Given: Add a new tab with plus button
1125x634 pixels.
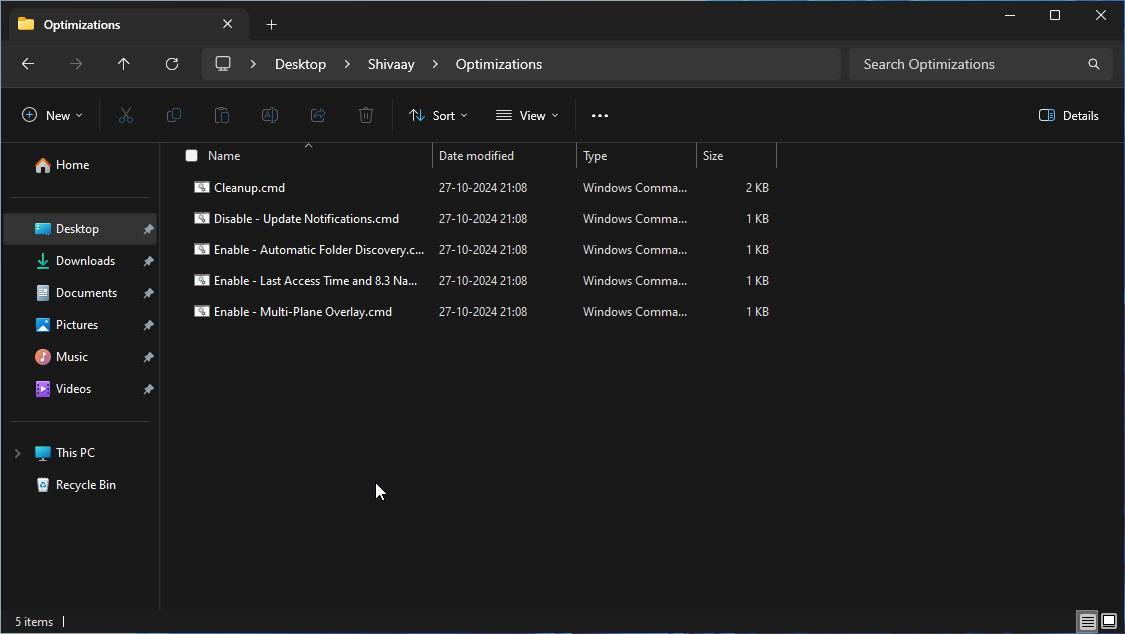Looking at the screenshot, I should tap(271, 24).
